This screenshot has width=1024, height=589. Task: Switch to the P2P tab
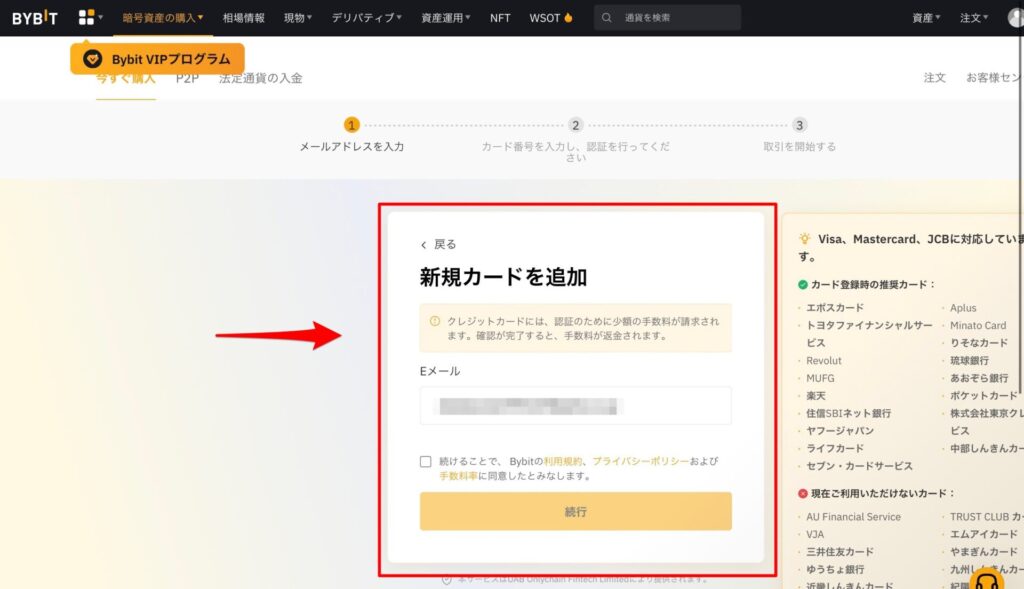click(x=187, y=78)
